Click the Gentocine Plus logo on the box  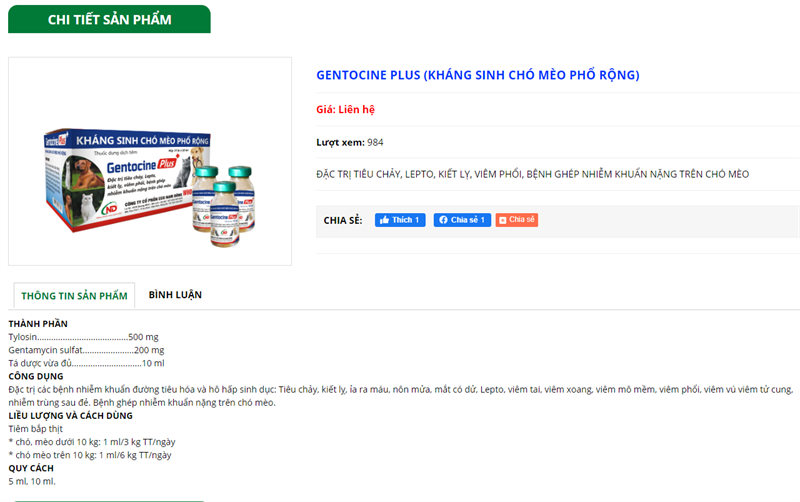pyautogui.click(x=141, y=165)
